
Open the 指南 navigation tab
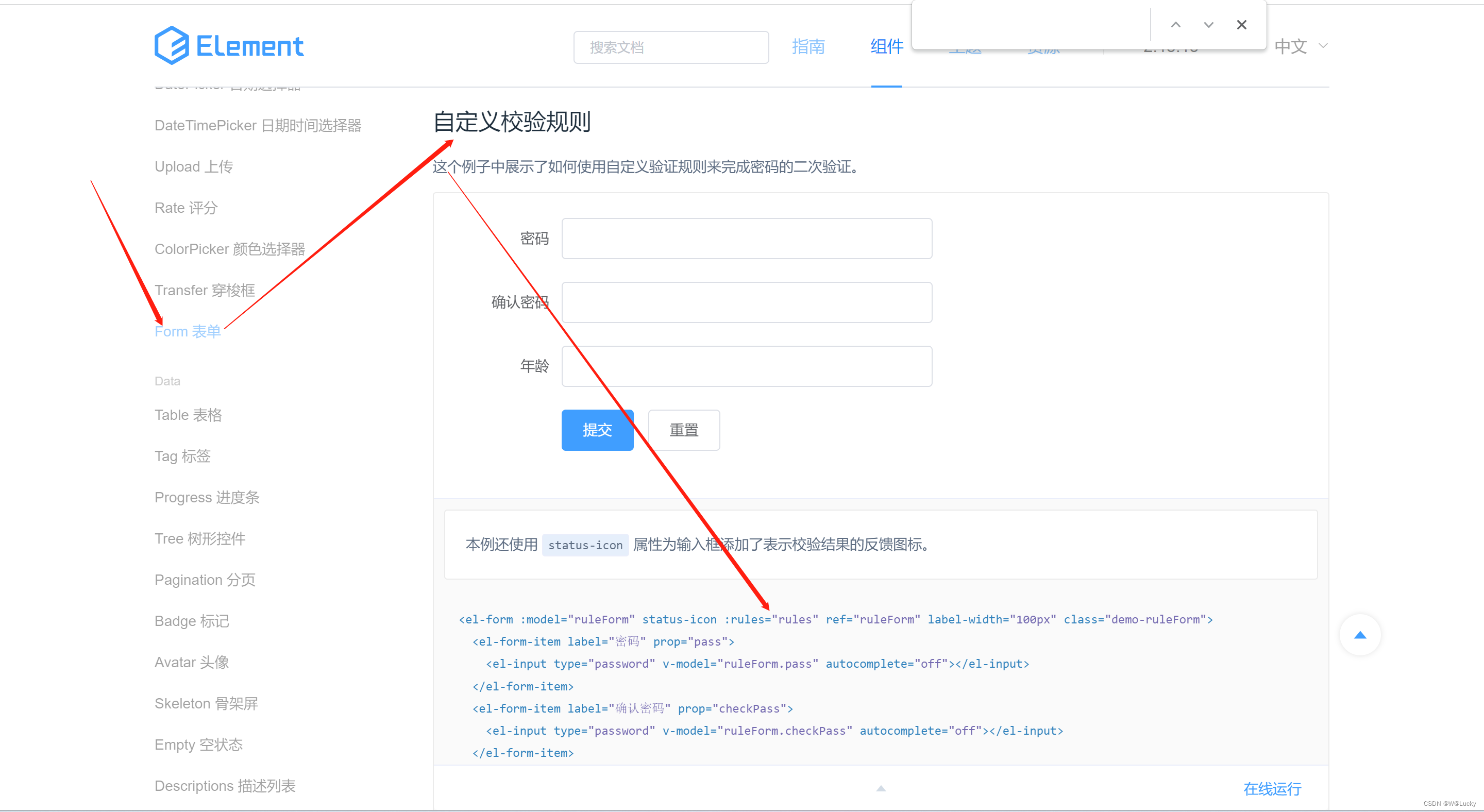pyautogui.click(x=807, y=47)
